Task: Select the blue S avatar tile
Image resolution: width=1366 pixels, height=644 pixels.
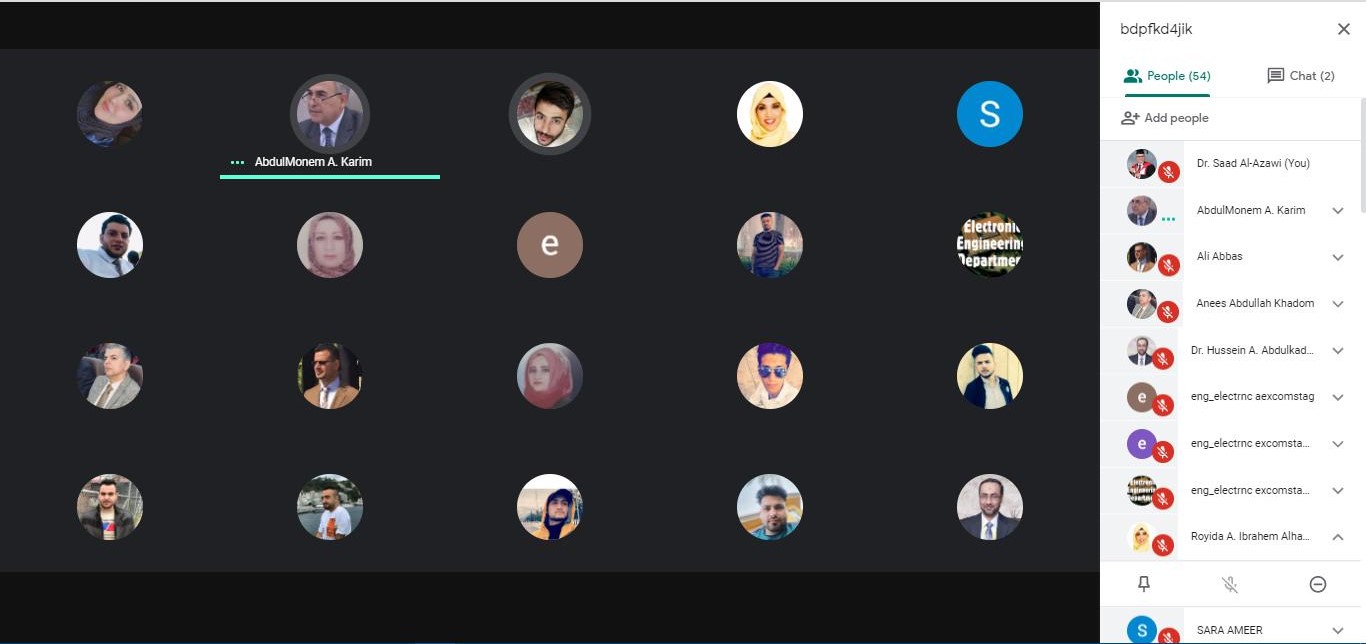Action: [x=990, y=114]
